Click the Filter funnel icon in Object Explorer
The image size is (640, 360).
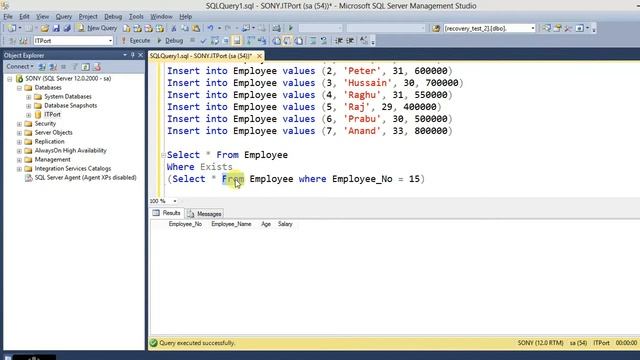coord(75,67)
